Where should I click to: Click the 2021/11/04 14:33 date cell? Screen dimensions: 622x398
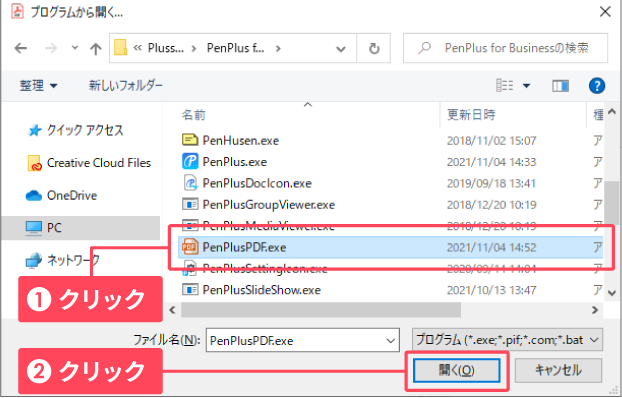[x=491, y=162]
